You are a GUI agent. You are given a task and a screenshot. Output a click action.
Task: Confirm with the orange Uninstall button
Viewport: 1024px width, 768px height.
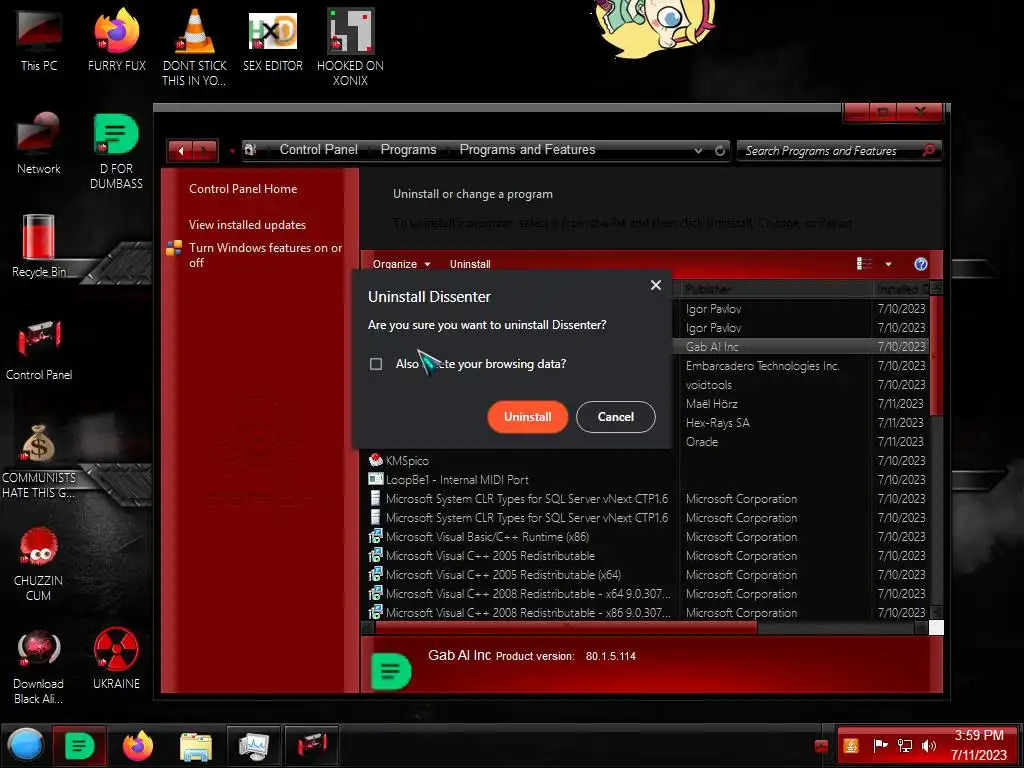coord(528,417)
